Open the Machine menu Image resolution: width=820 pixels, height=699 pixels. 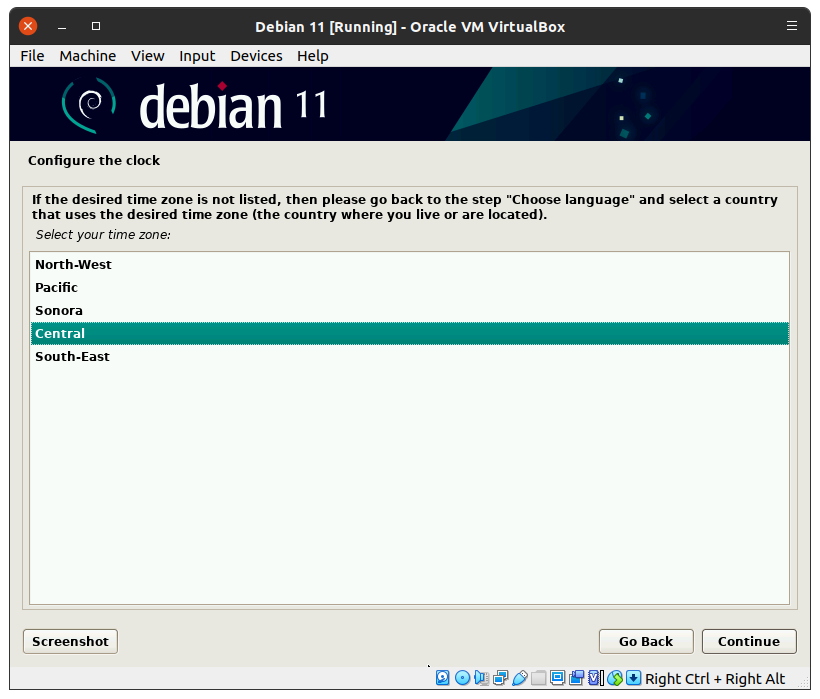(x=87, y=56)
